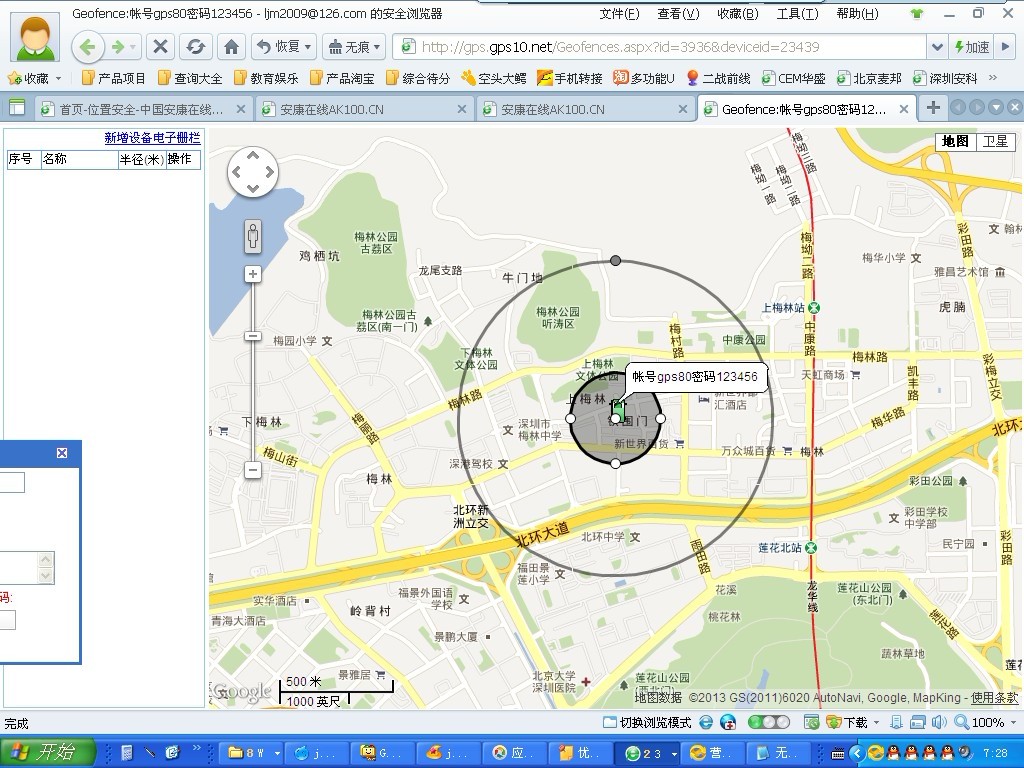Screen dimensions: 1024x768
Task: Expand more bookmarks with the chevron
Action: (x=993, y=78)
